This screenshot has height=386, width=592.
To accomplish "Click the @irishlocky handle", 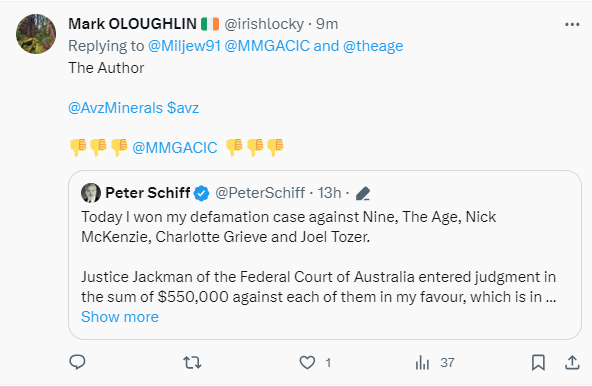I will pos(264,24).
